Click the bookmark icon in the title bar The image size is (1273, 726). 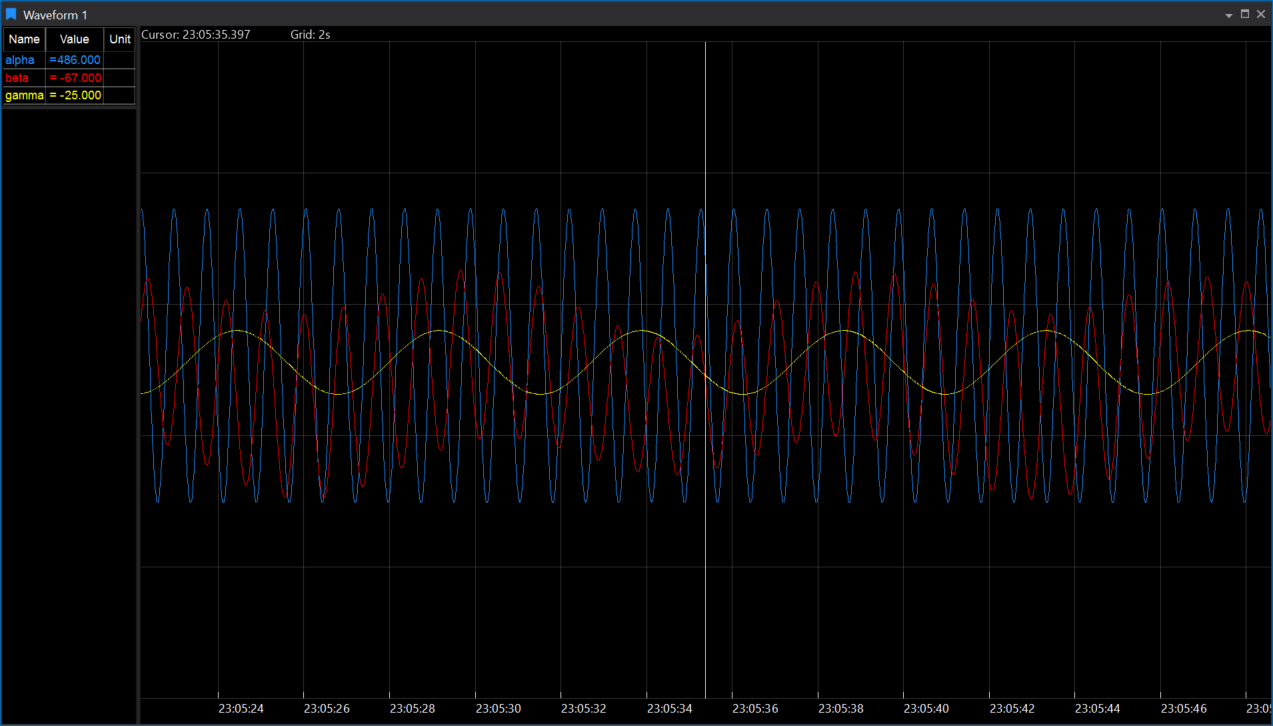[x=10, y=14]
